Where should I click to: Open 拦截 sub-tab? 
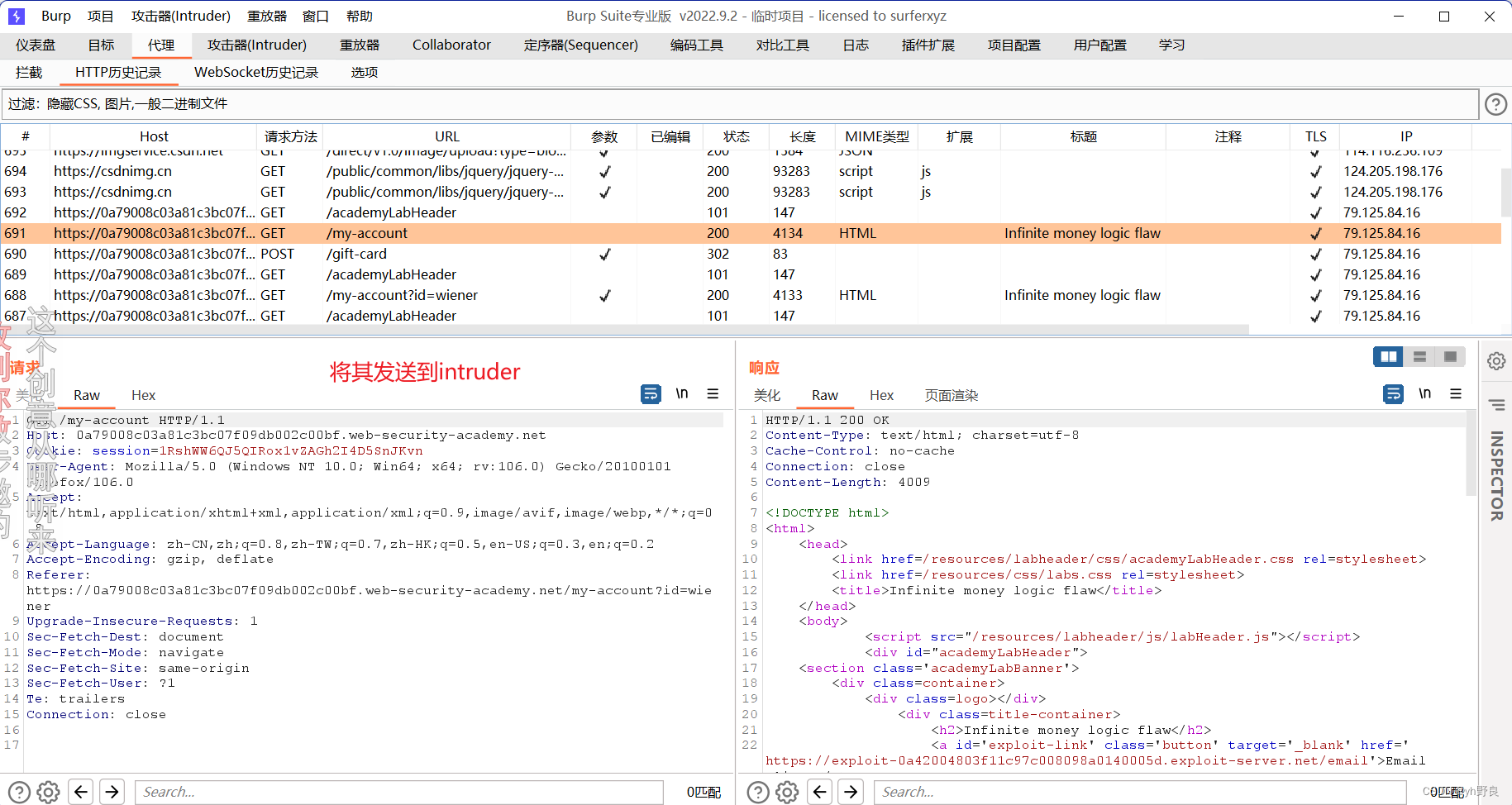(x=29, y=73)
